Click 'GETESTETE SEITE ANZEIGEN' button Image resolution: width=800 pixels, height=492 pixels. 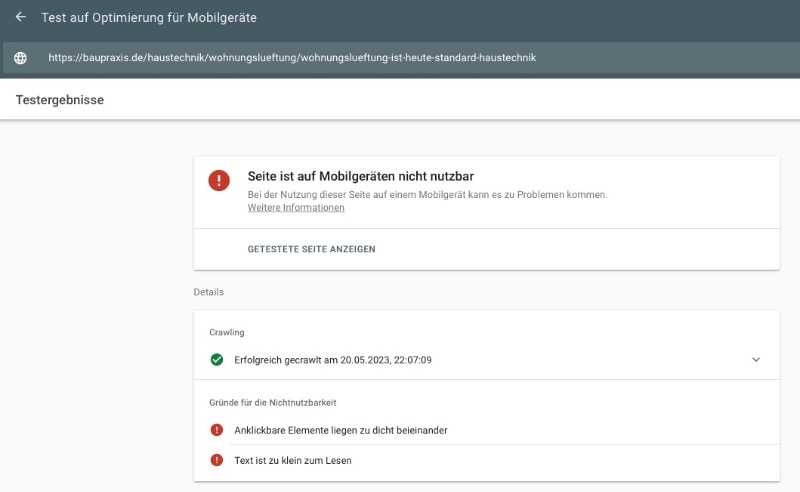[311, 249]
